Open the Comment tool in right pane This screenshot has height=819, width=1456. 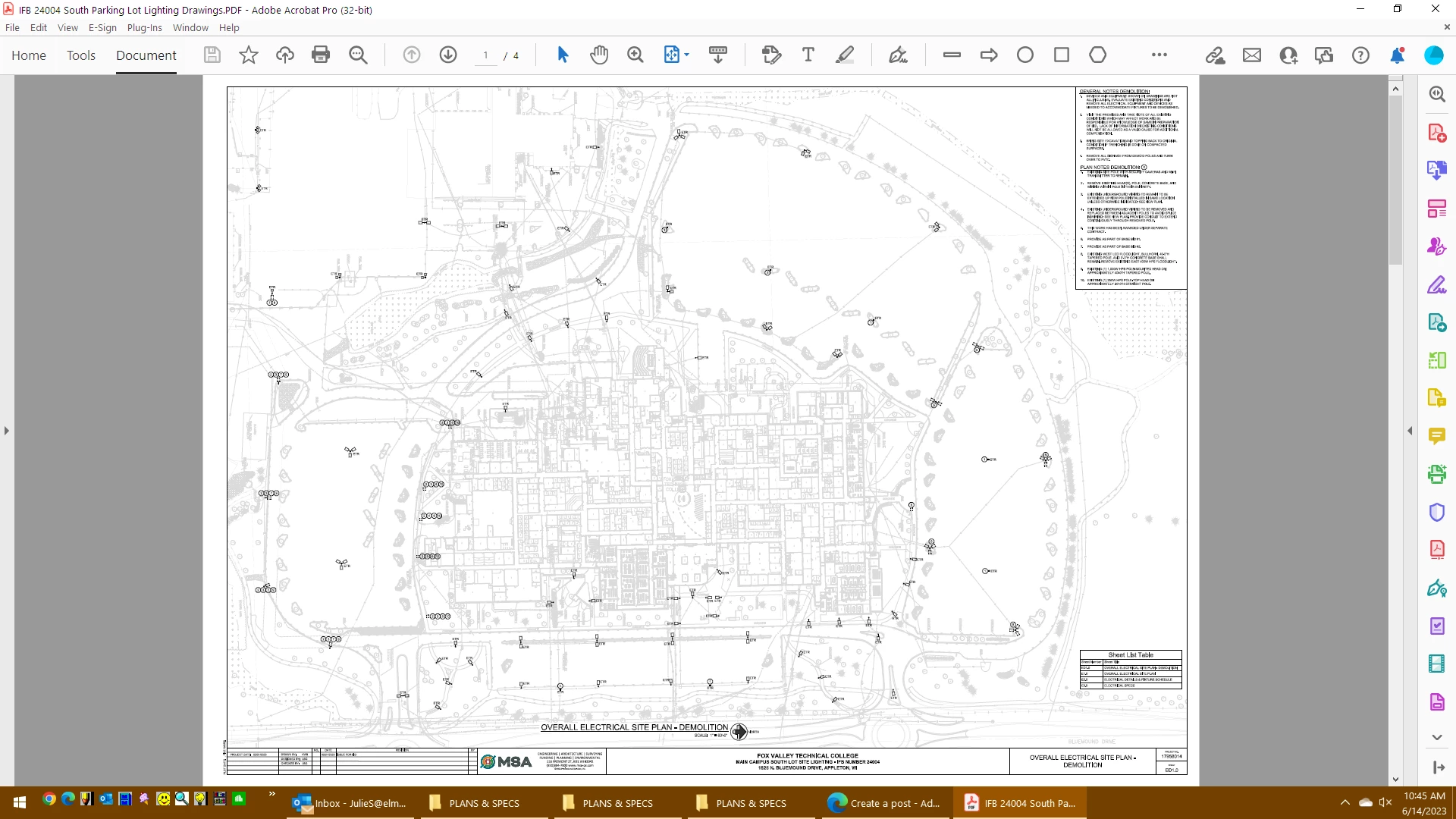click(1436, 435)
